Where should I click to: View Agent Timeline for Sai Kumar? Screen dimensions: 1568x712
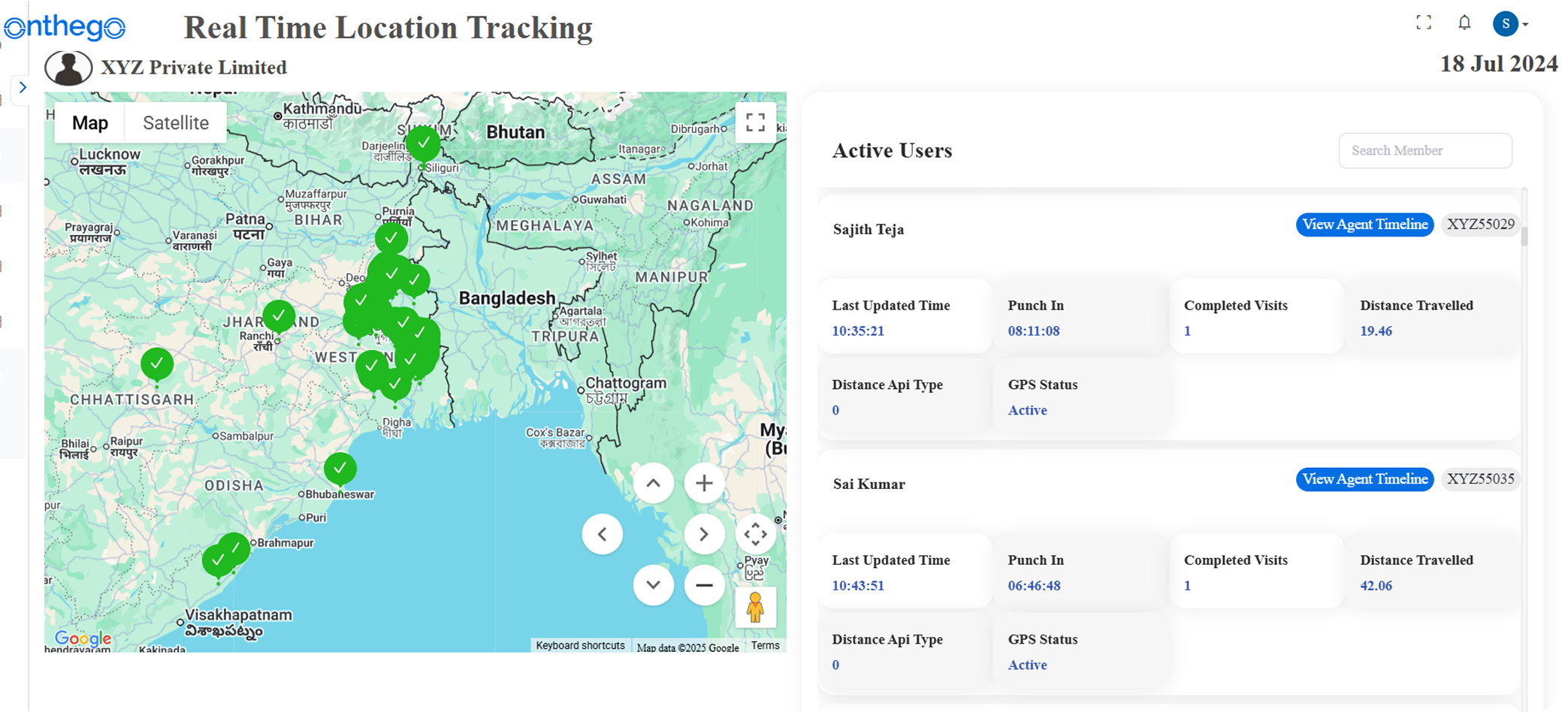tap(1364, 479)
